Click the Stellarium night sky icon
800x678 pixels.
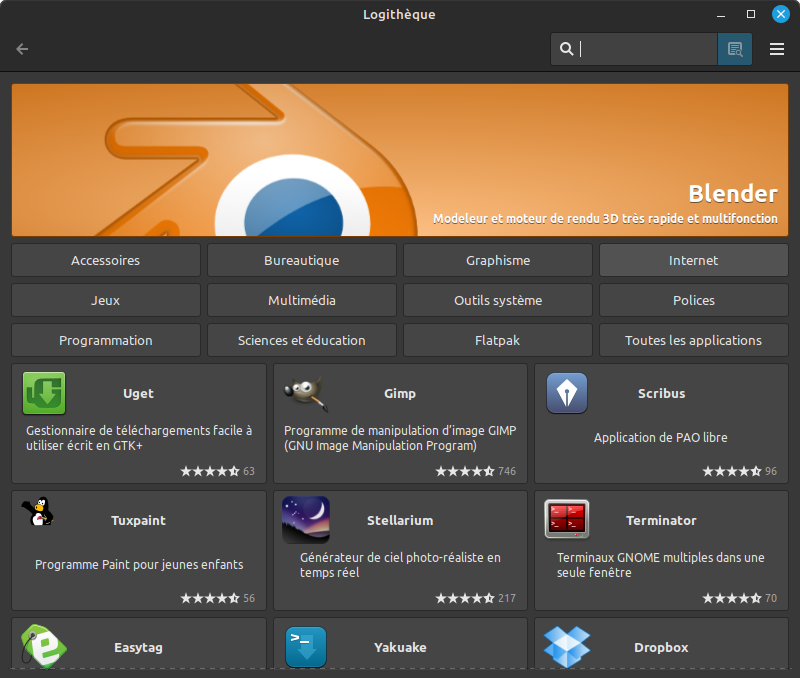point(306,520)
